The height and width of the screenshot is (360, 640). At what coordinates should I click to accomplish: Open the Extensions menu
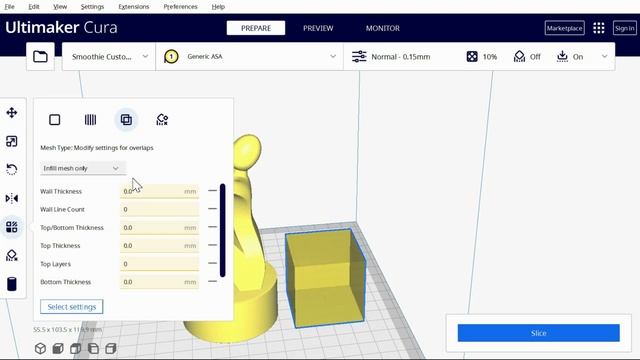click(x=133, y=7)
